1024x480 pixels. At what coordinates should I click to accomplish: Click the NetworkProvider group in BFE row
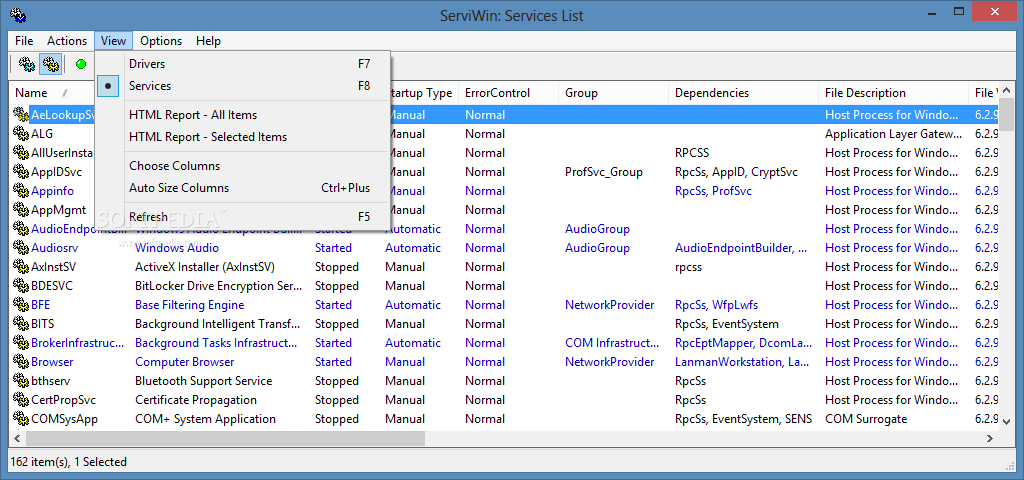(610, 304)
